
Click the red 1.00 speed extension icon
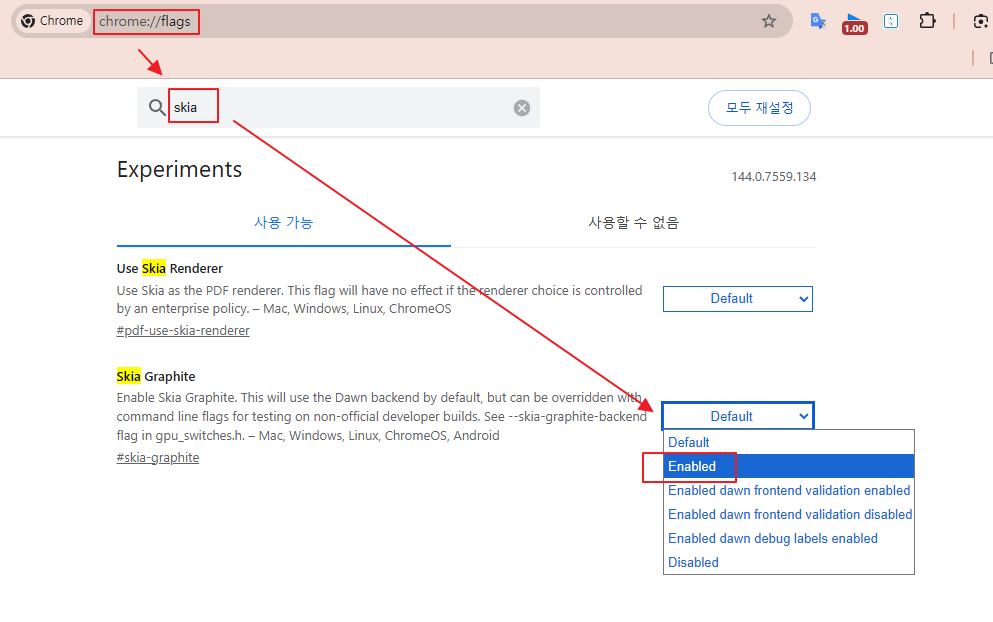pyautogui.click(x=854, y=23)
